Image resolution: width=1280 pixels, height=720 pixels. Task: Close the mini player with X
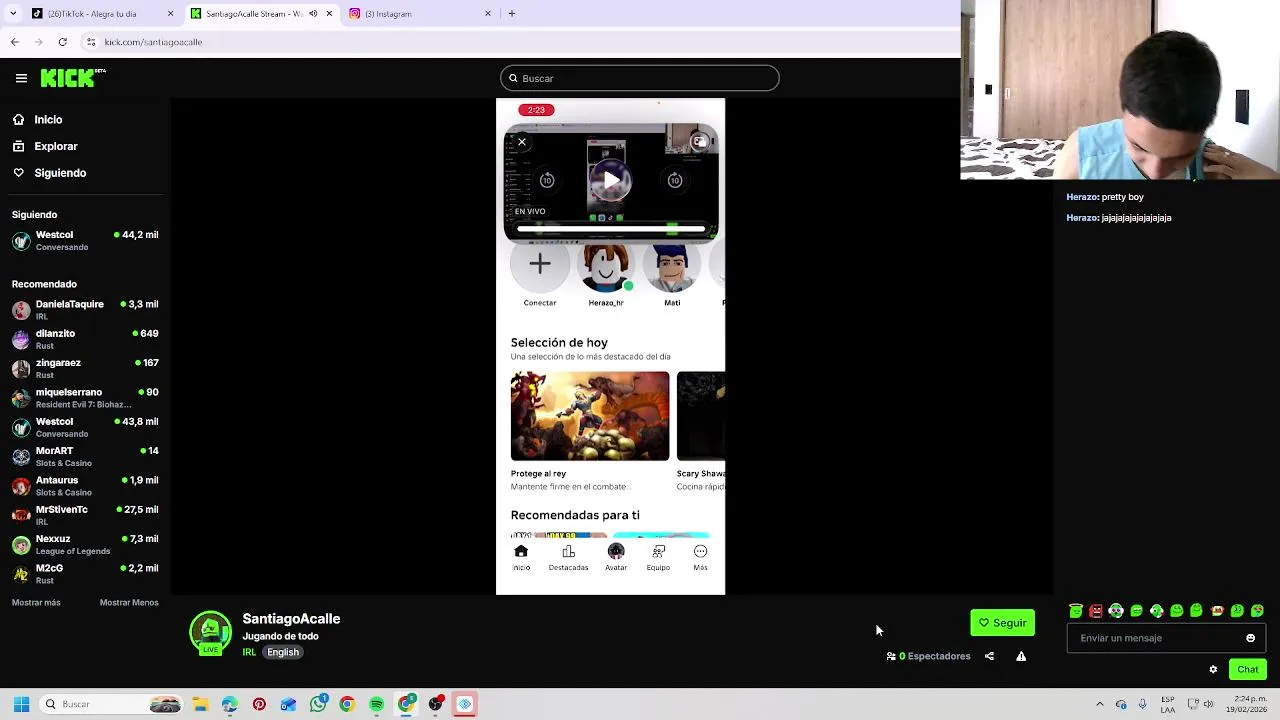[521, 142]
